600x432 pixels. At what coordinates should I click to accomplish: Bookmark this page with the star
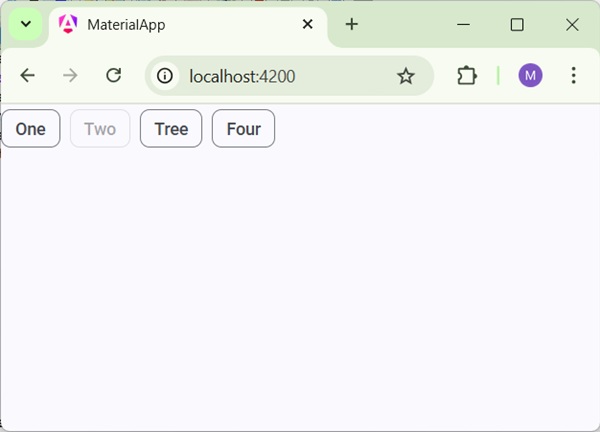pos(405,76)
